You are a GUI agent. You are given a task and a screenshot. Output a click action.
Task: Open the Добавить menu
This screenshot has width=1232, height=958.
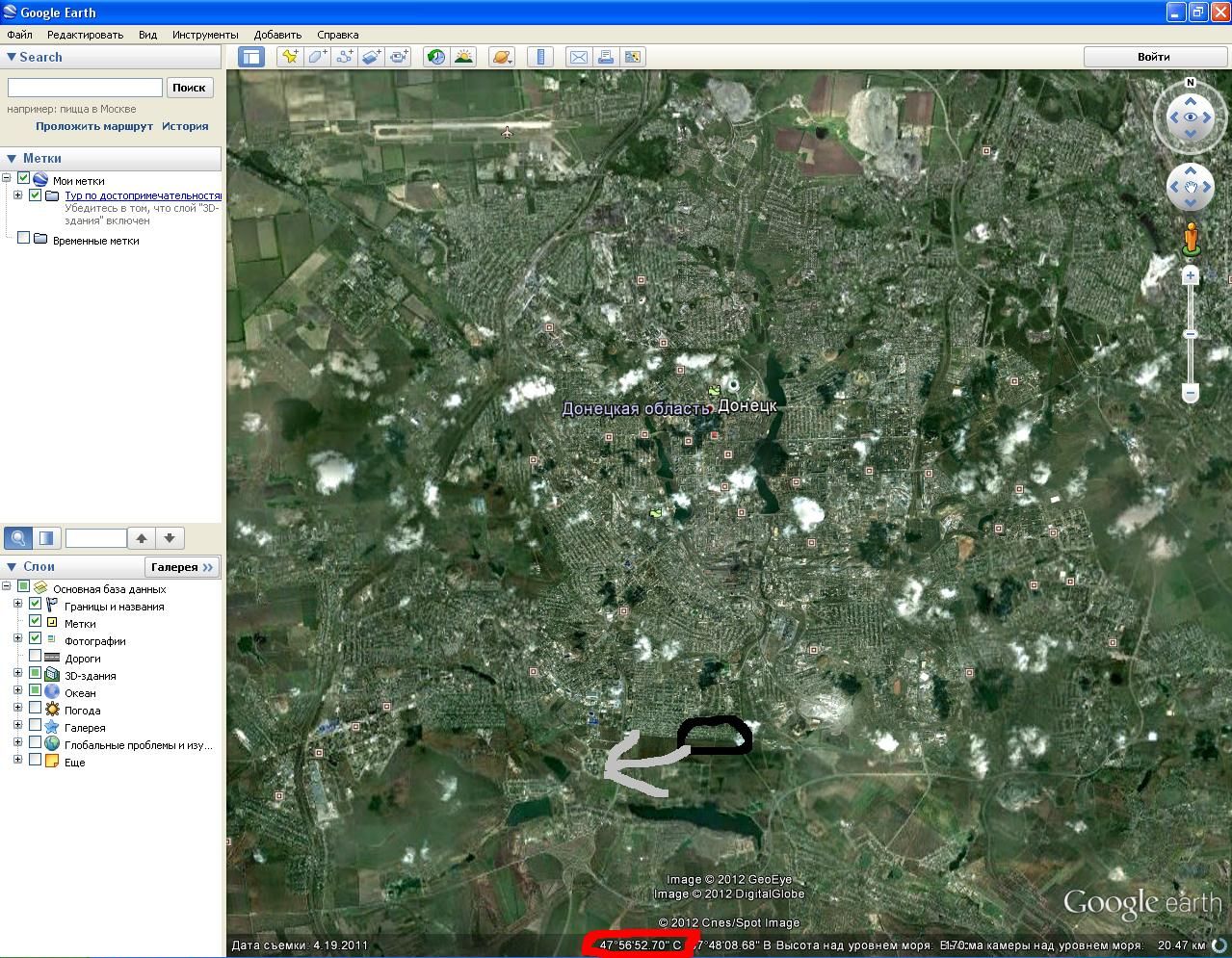pyautogui.click(x=277, y=35)
